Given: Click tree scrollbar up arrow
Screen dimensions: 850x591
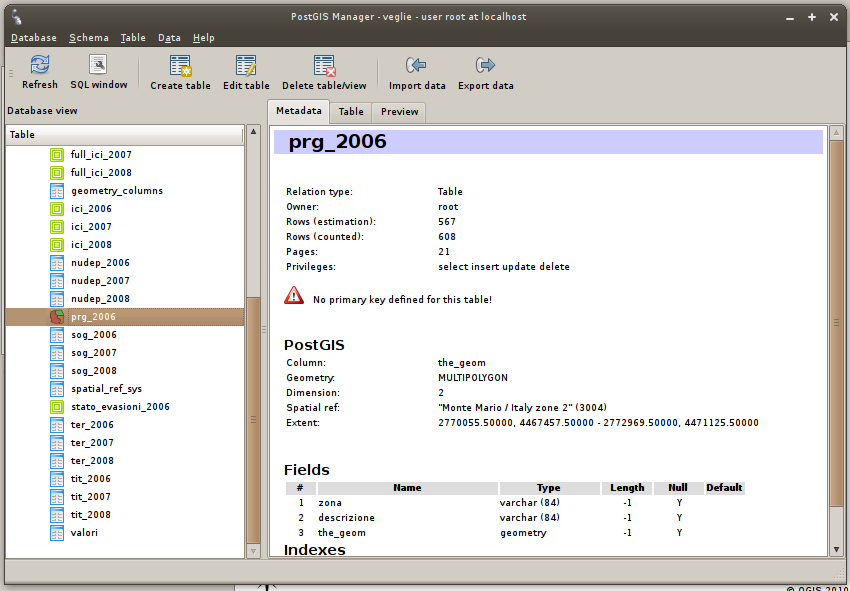Looking at the screenshot, I should click(253, 131).
